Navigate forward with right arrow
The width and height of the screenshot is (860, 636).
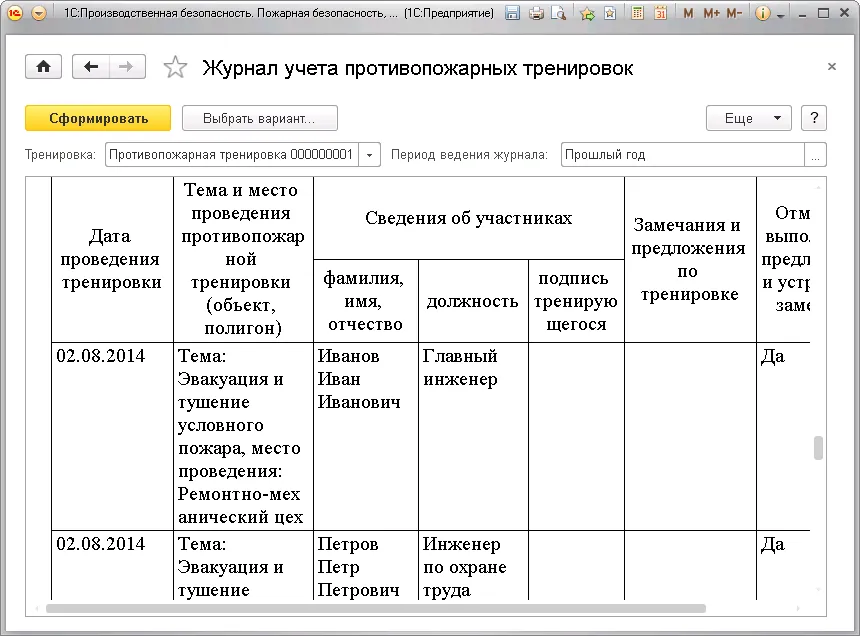point(127,67)
